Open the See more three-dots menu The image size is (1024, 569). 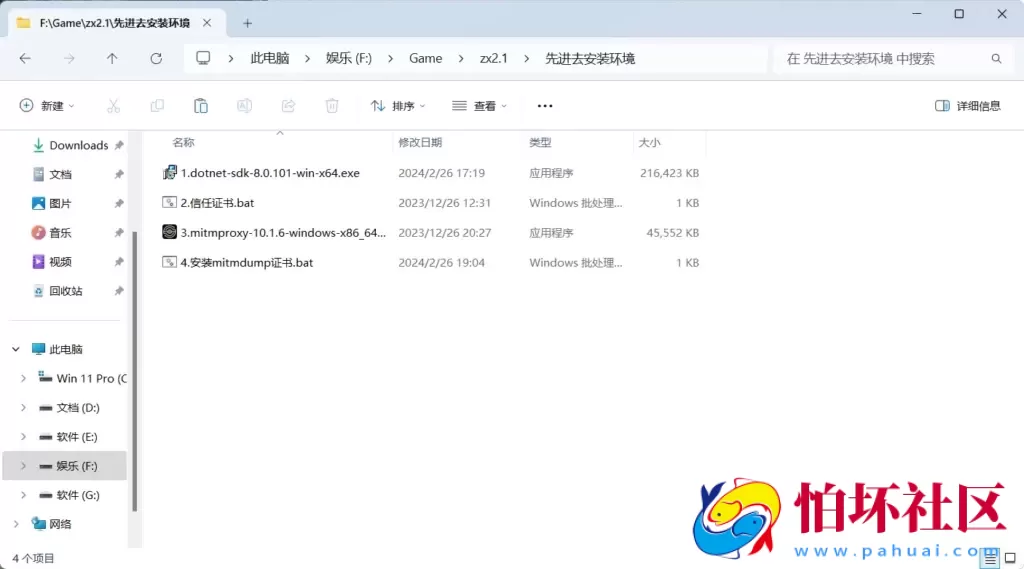545,106
